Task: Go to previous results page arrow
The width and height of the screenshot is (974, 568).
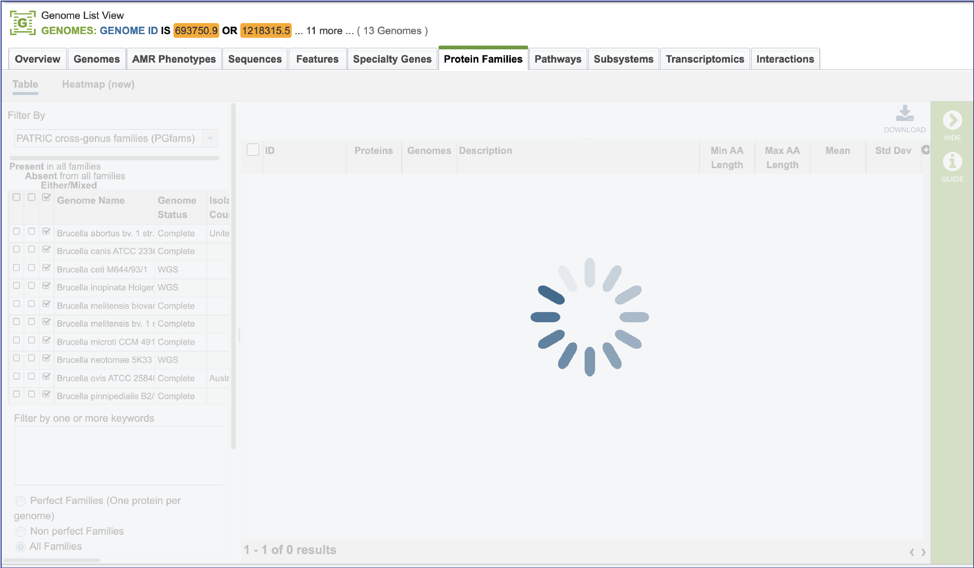Action: click(x=911, y=552)
